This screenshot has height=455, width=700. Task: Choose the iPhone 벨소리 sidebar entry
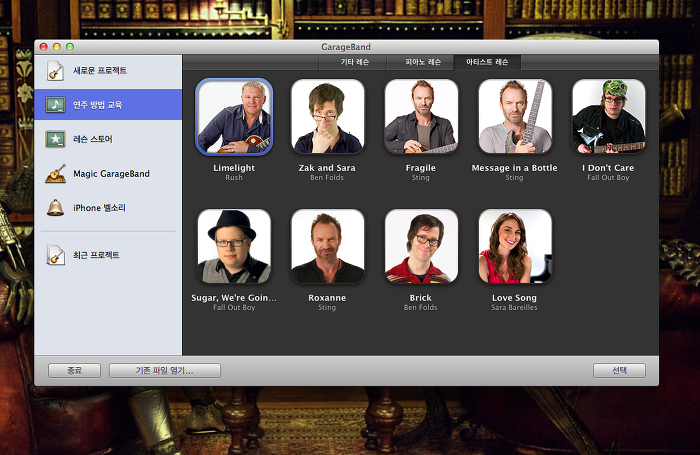point(100,208)
